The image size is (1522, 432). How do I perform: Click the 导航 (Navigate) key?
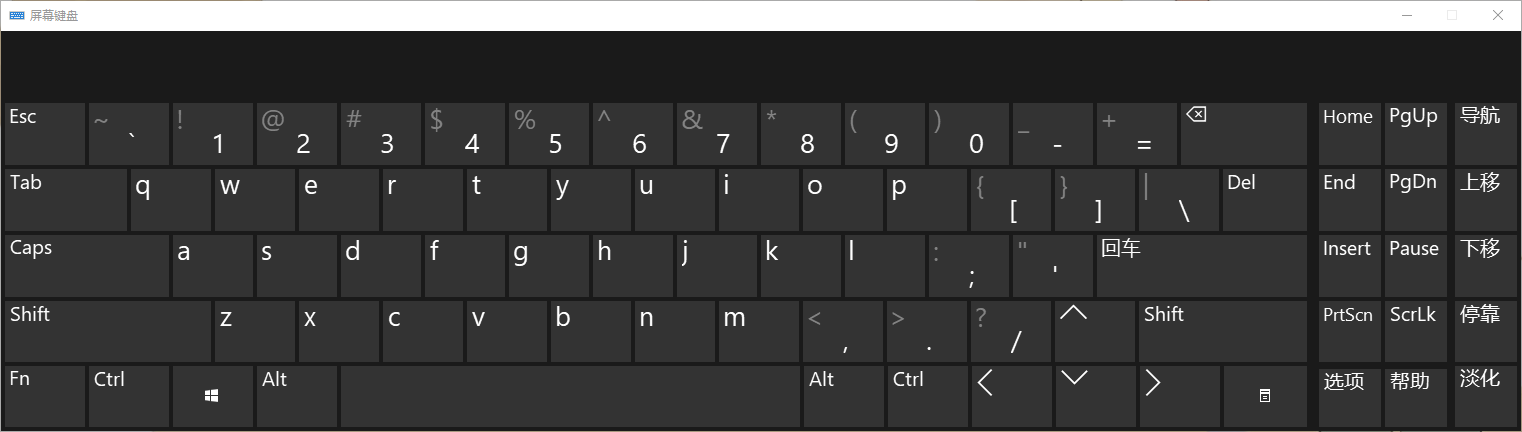tap(1484, 133)
